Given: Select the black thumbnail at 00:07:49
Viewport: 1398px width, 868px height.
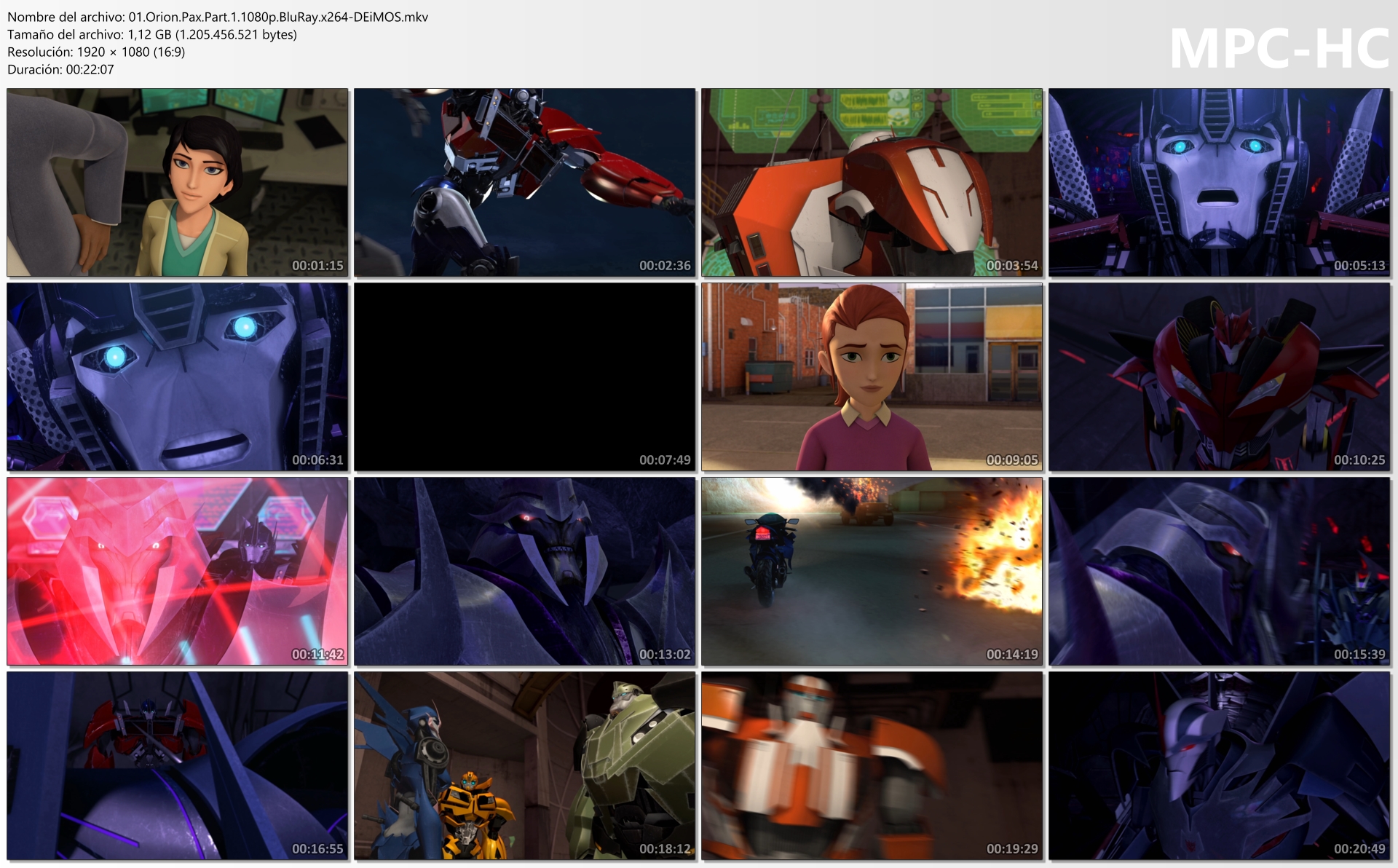Looking at the screenshot, I should coord(525,377).
